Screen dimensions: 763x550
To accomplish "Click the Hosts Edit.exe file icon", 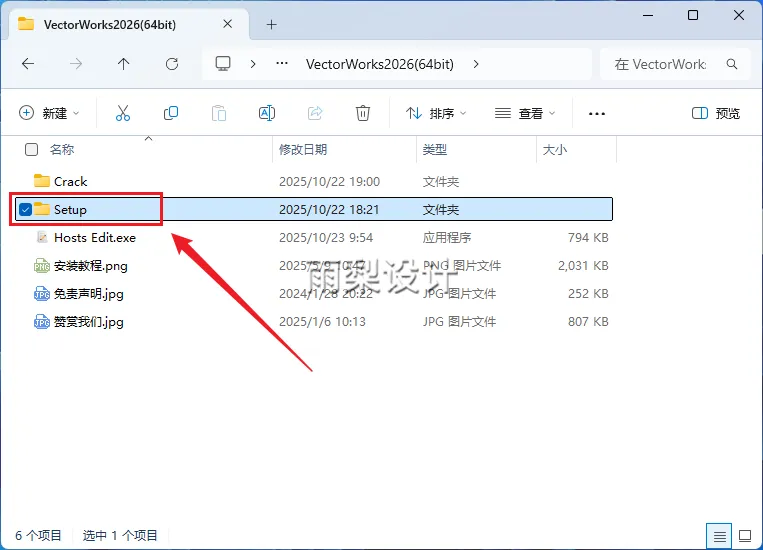I will pos(42,238).
